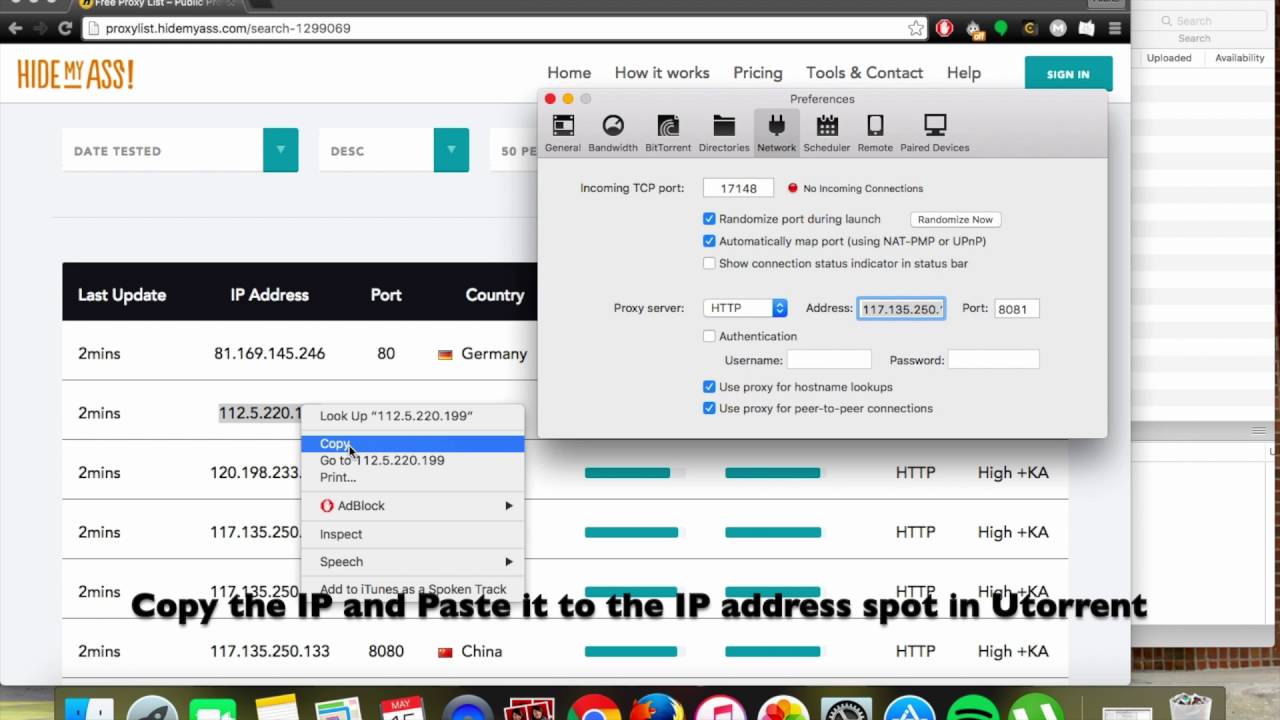Open the Trash in the dock
This screenshot has width=1280, height=720.
(1190, 709)
